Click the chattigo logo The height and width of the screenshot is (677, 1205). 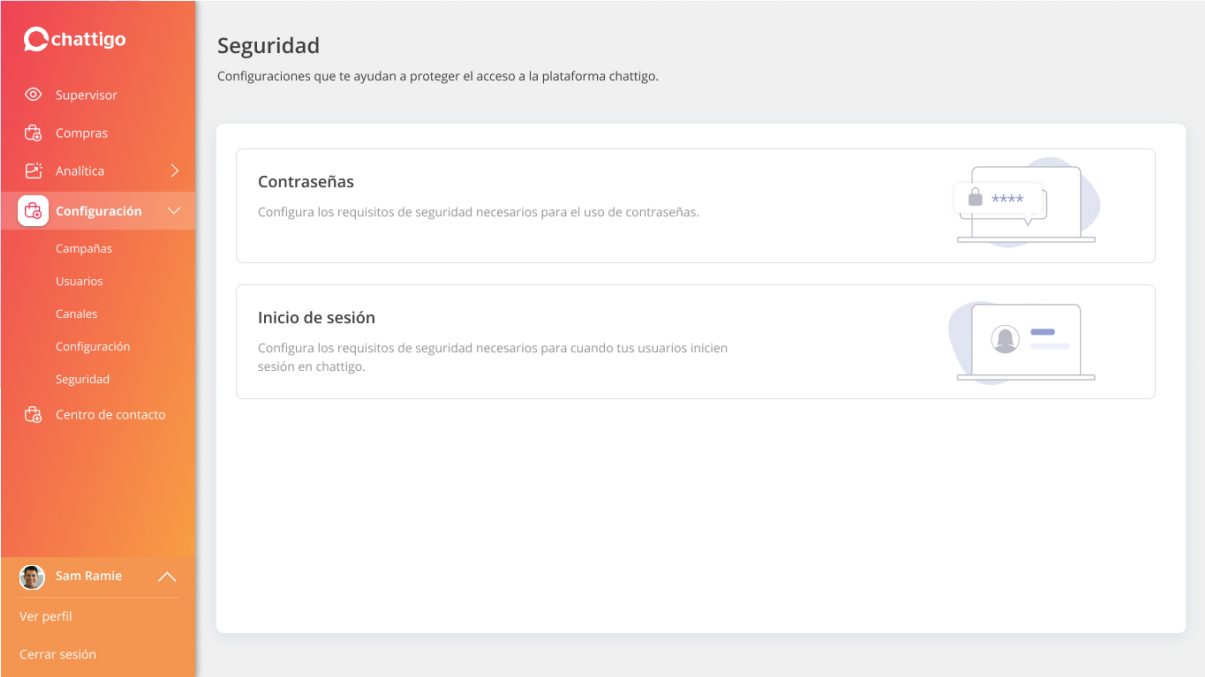(x=75, y=39)
